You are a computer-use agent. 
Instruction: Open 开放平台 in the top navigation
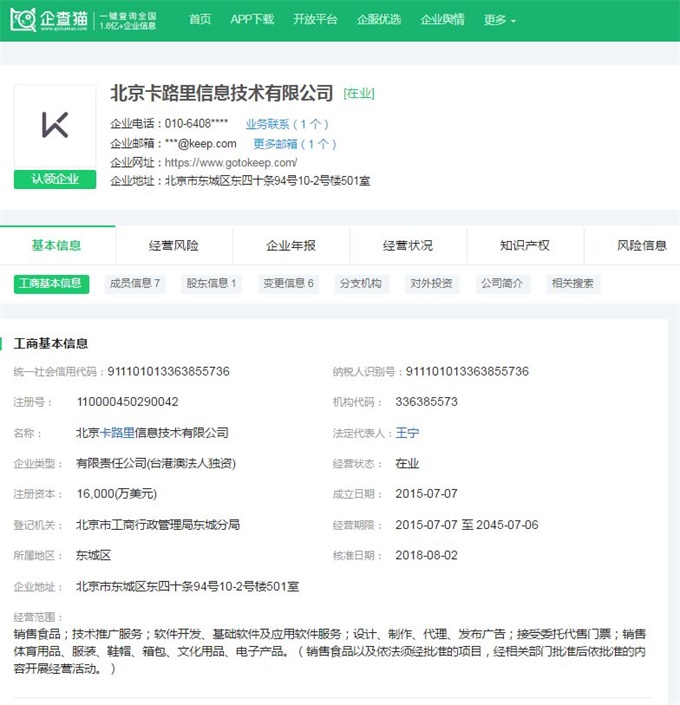pyautogui.click(x=315, y=20)
